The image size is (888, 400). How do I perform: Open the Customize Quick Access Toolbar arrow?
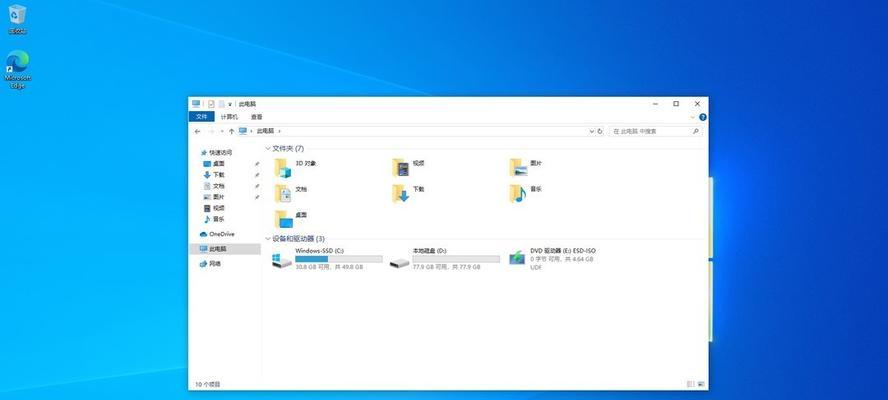(230, 105)
